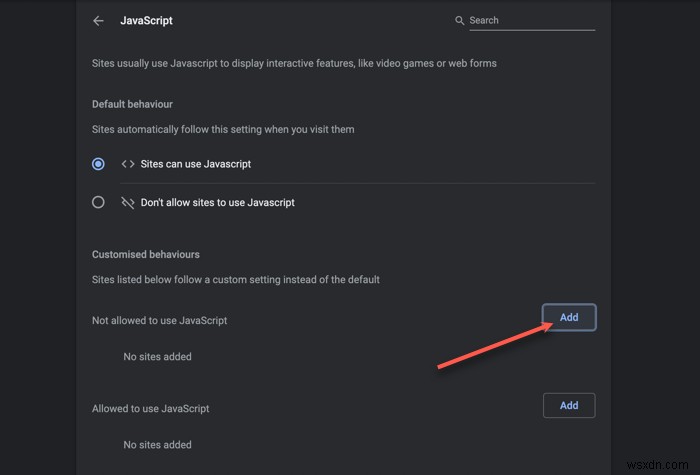
Task: Click the crossed-out code icon
Action: click(x=128, y=202)
